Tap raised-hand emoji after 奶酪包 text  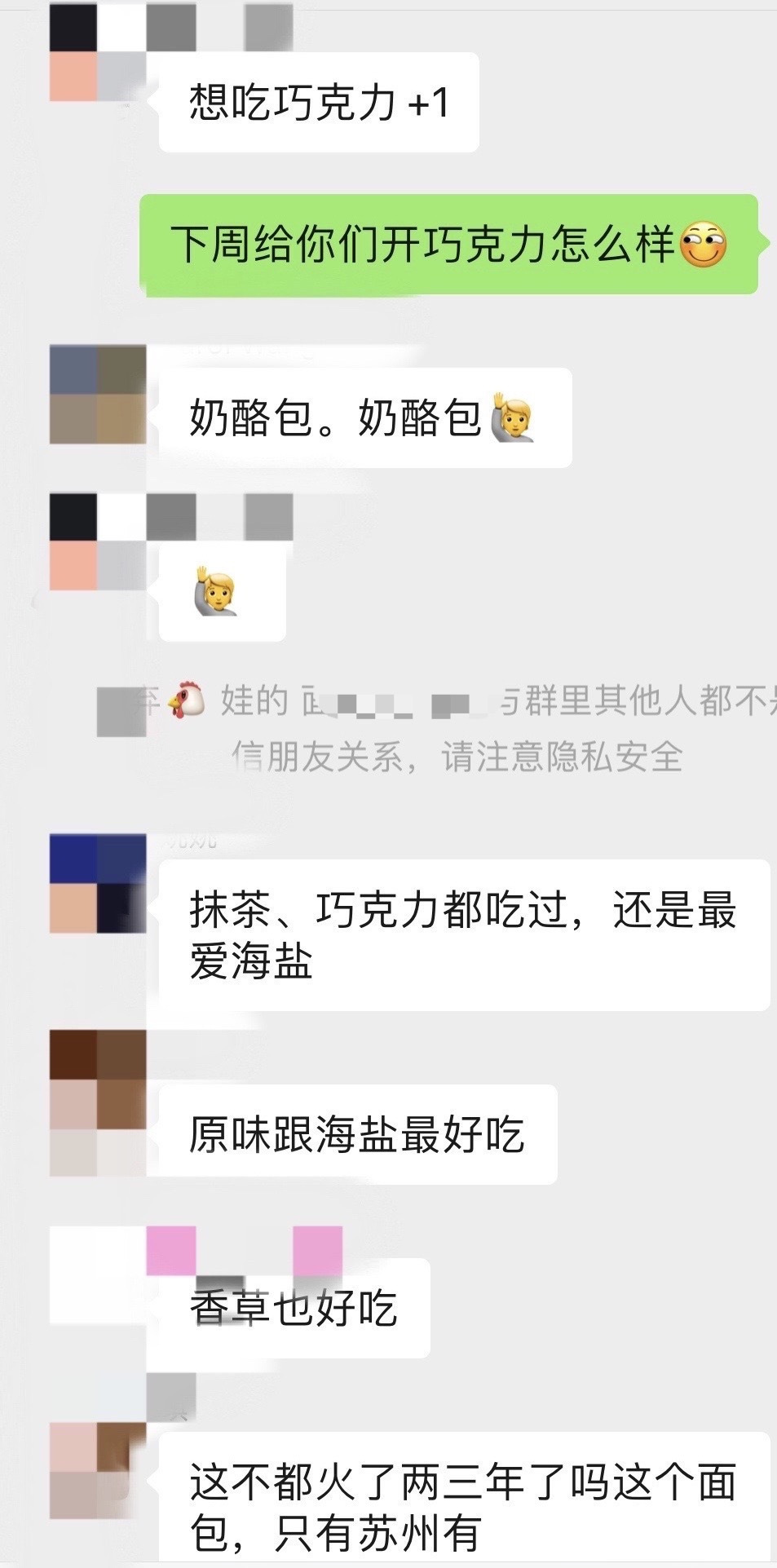point(513,417)
